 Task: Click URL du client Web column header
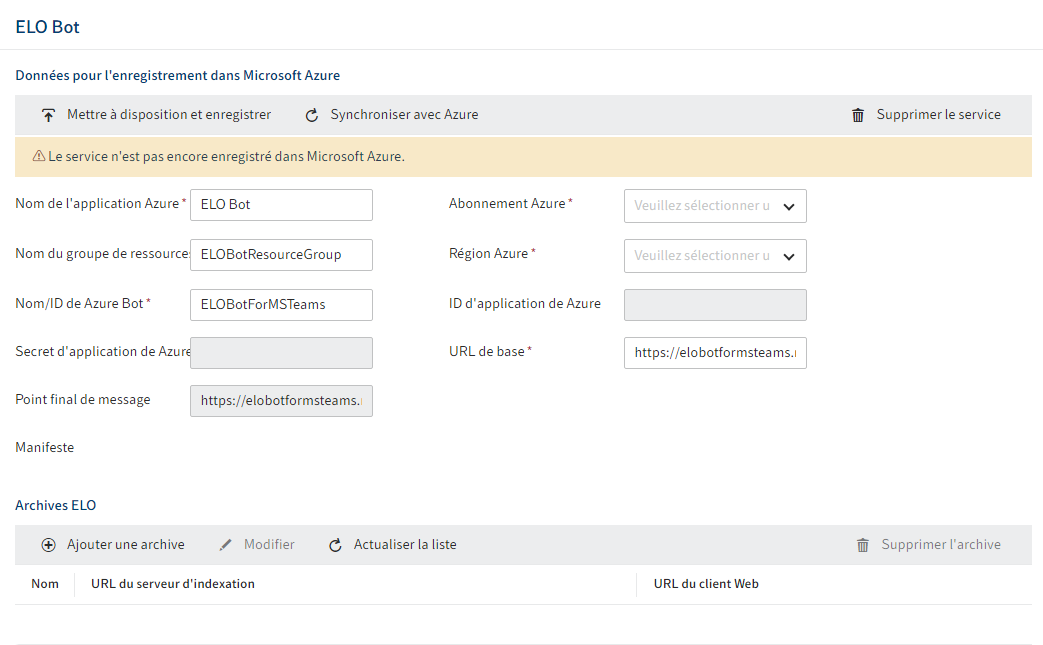(706, 584)
